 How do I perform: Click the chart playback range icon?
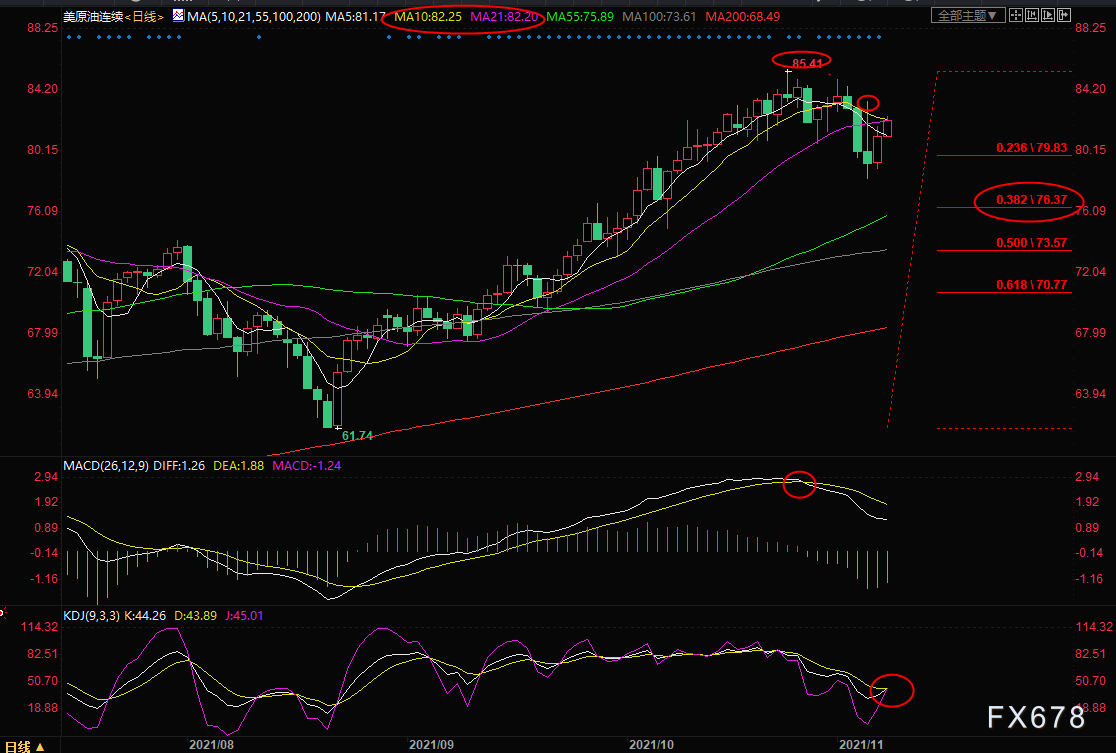[1048, 15]
